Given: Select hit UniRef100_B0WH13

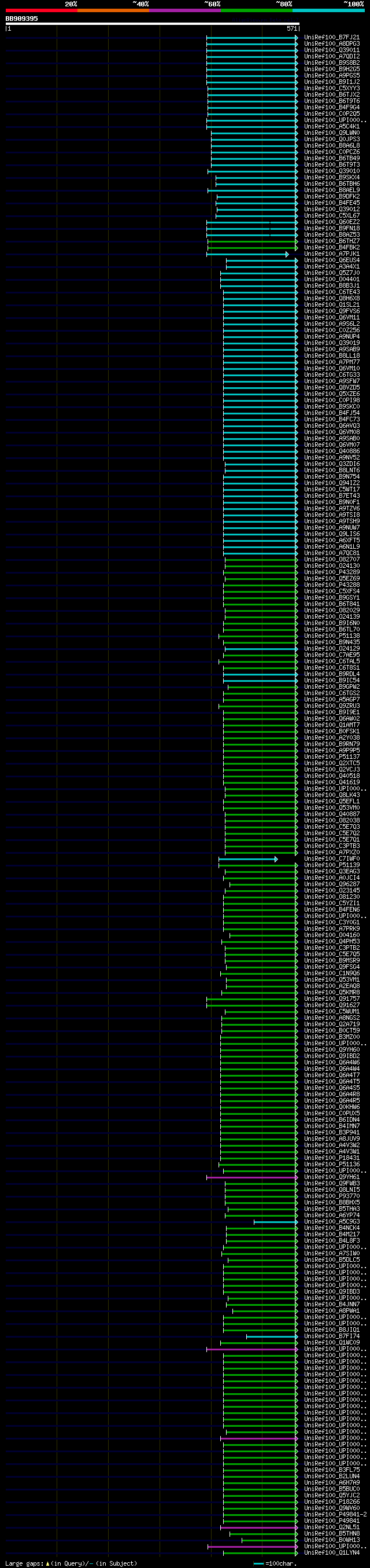Looking at the screenshot, I should click(x=332, y=1540).
